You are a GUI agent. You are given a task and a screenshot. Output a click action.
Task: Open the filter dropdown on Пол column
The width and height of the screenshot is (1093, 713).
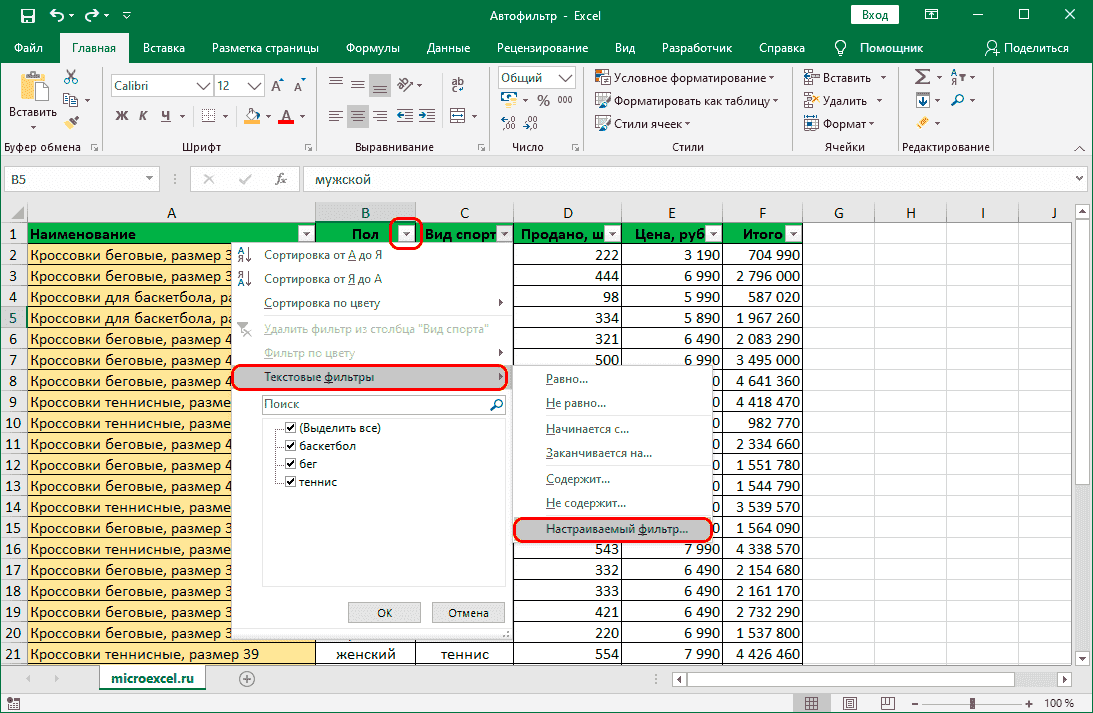406,233
